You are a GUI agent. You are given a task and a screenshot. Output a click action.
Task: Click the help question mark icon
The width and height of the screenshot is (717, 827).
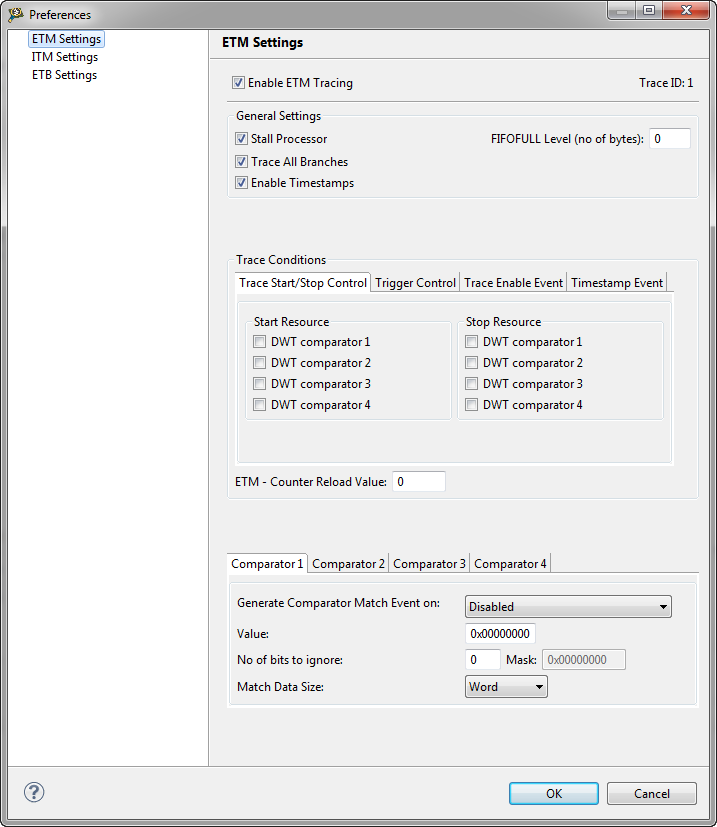pos(34,792)
